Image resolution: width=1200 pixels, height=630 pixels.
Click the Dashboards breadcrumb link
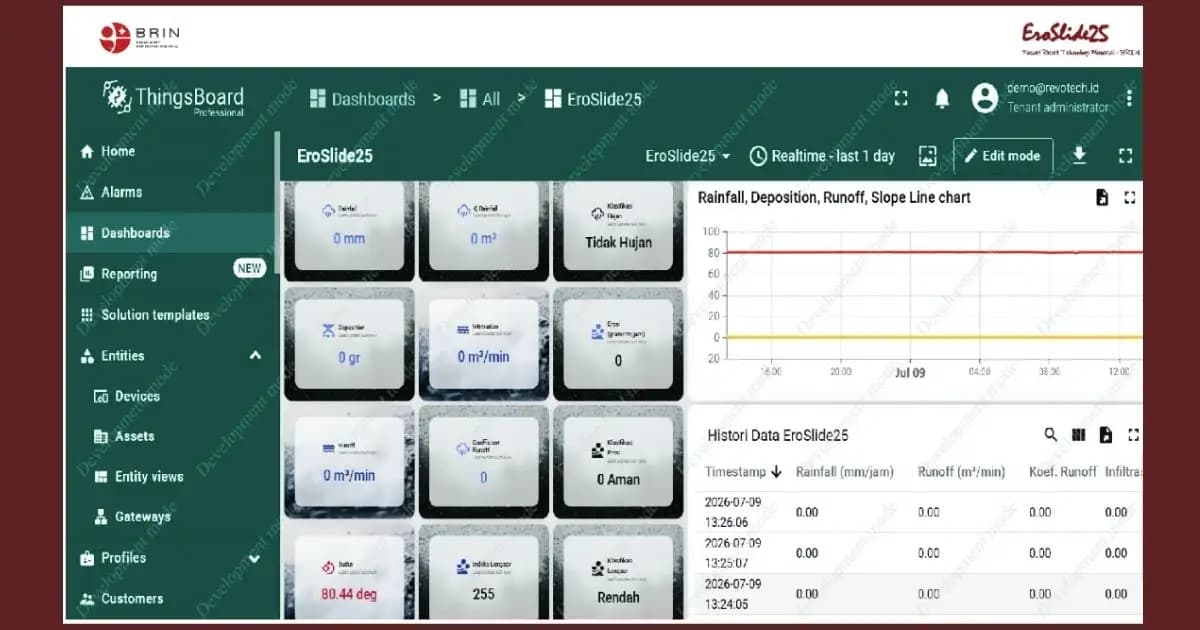click(362, 99)
